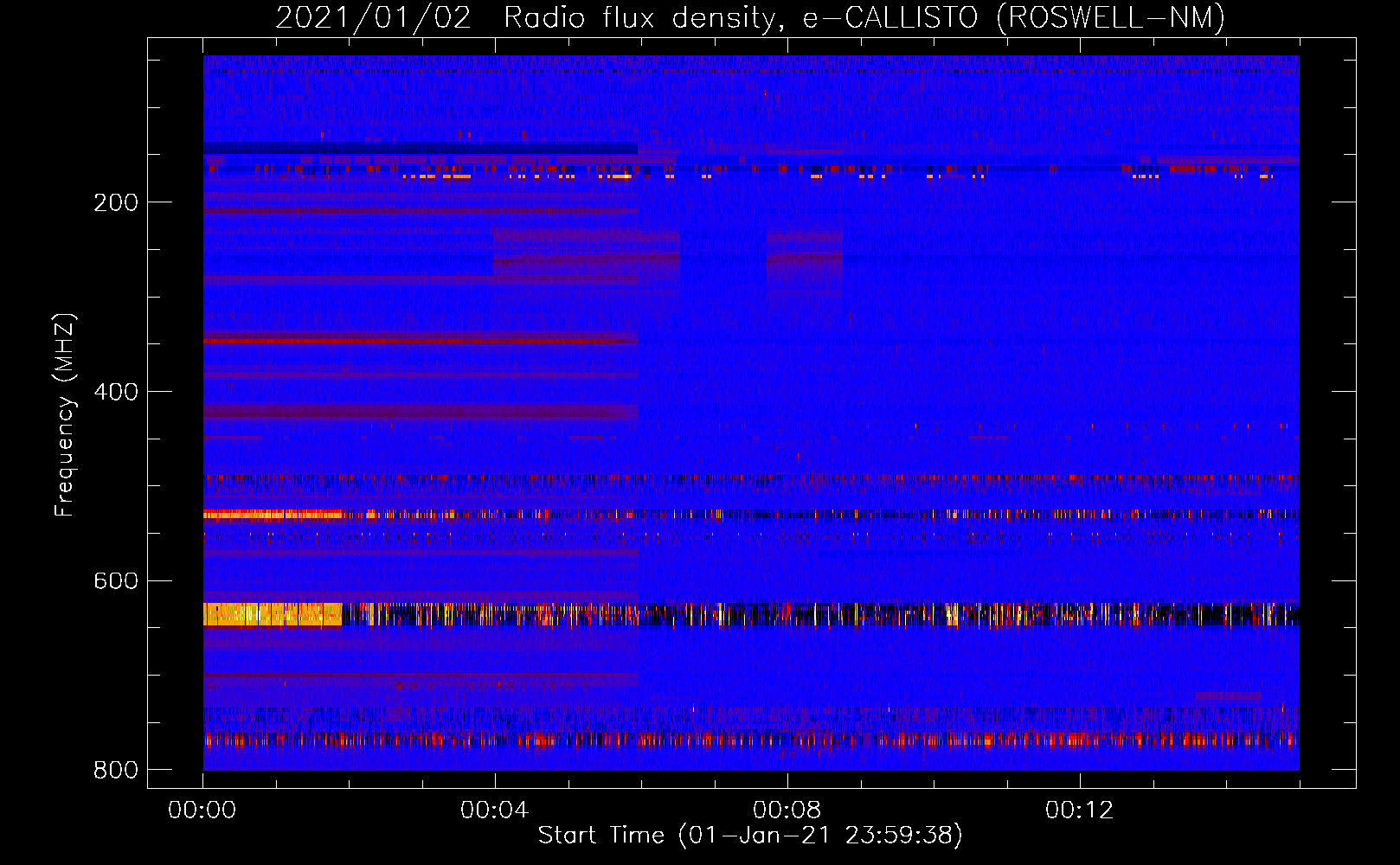Screen dimensions: 1400x865
Task: Click the 00:12 time tick label
Action: coord(1080,811)
